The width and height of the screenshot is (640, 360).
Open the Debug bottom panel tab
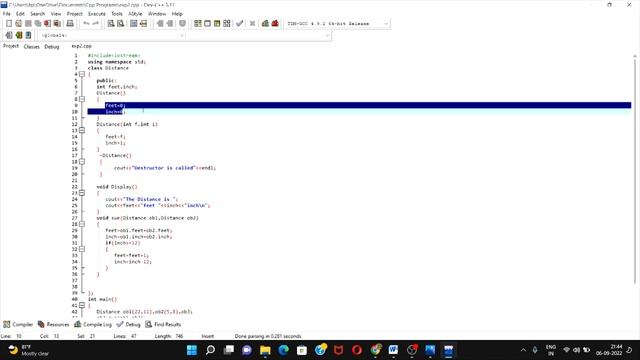[129, 324]
